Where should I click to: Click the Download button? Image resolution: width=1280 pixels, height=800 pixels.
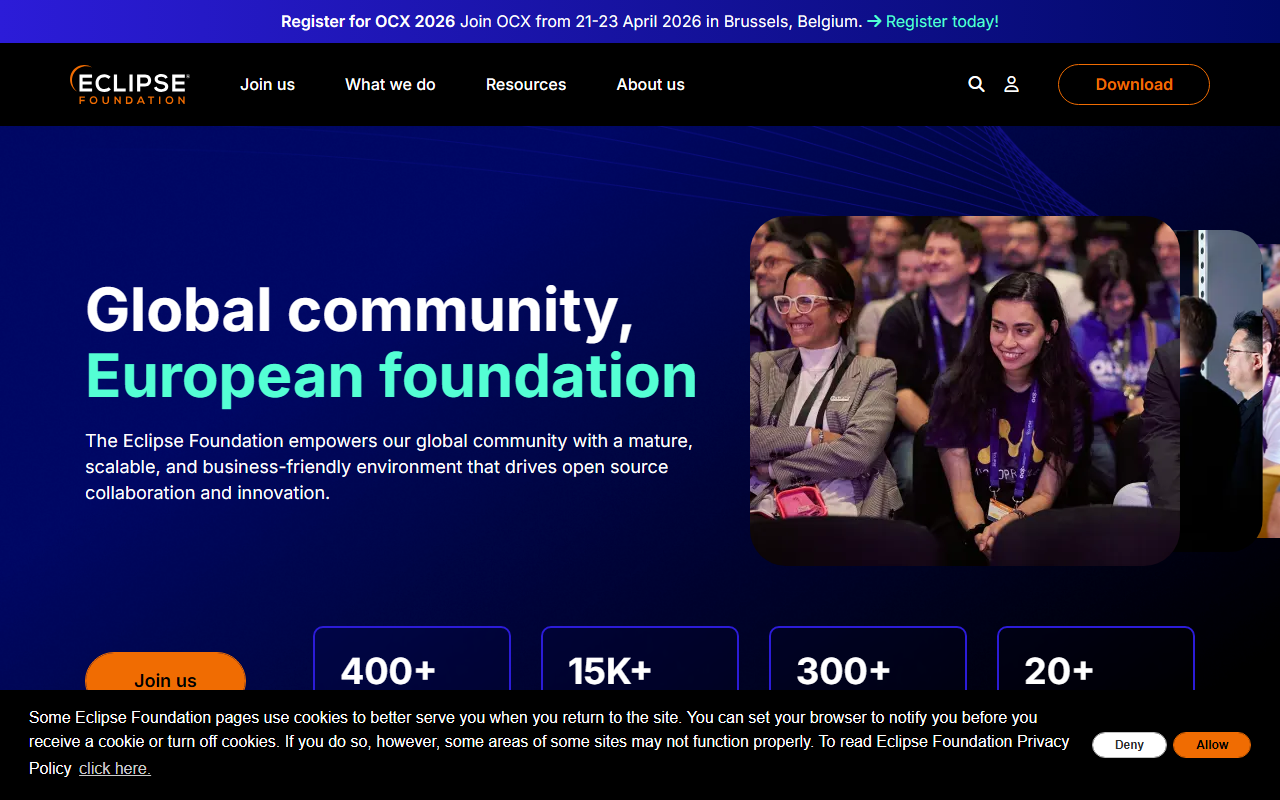click(1134, 84)
